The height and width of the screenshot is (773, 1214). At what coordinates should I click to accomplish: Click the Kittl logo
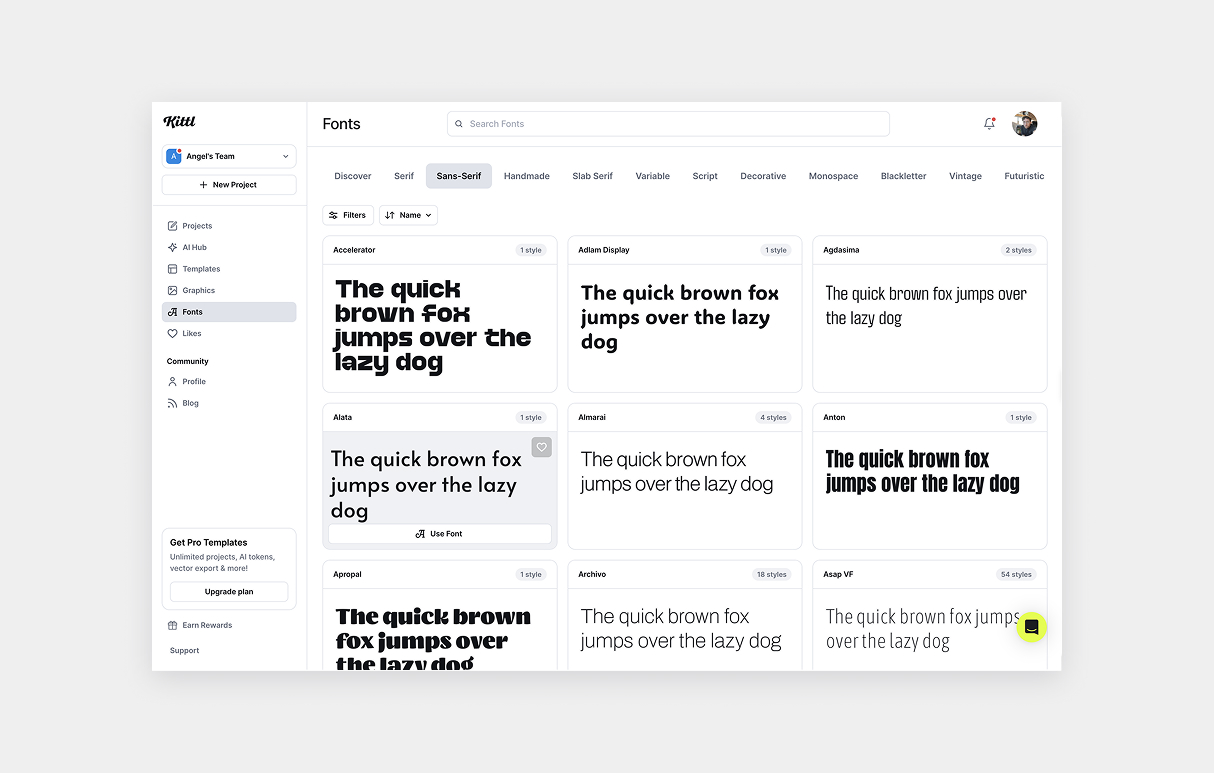click(x=180, y=122)
